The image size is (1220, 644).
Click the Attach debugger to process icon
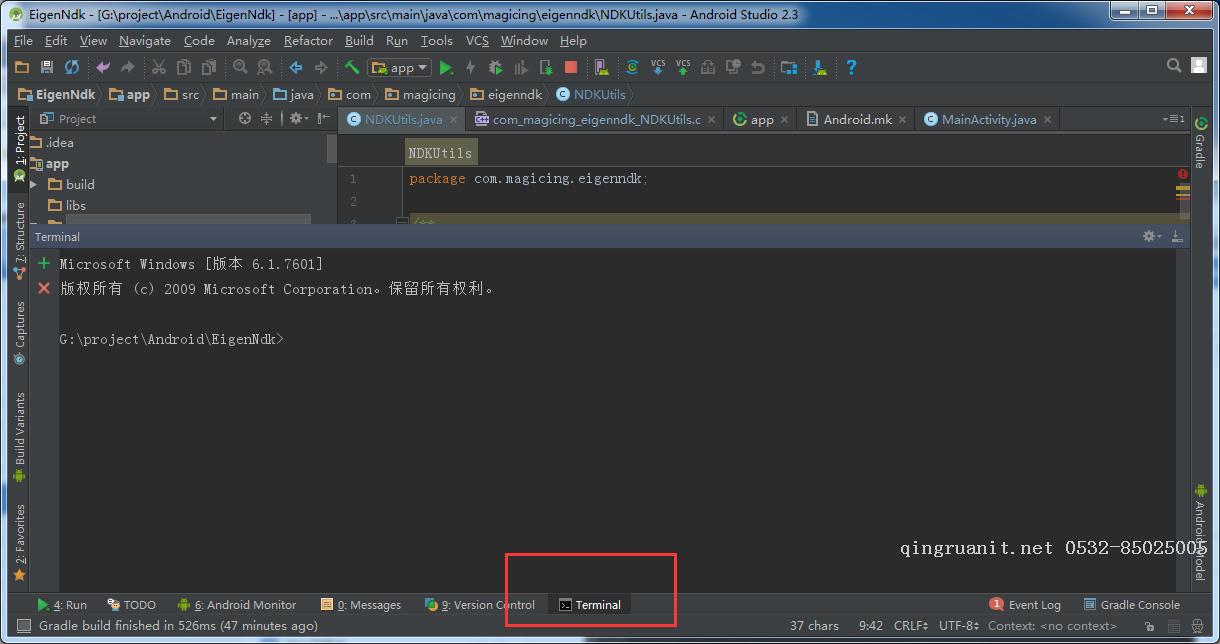pyautogui.click(x=546, y=67)
